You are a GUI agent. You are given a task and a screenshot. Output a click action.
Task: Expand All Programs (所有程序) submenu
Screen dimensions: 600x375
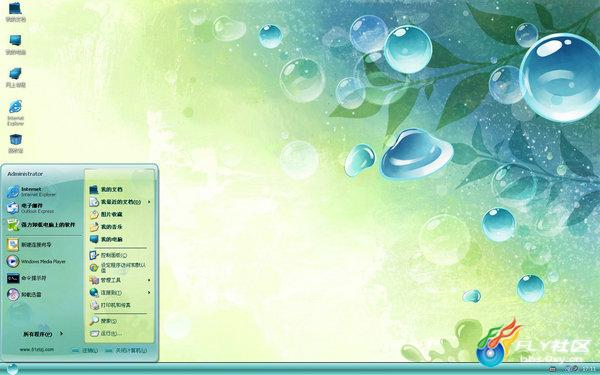point(43,334)
